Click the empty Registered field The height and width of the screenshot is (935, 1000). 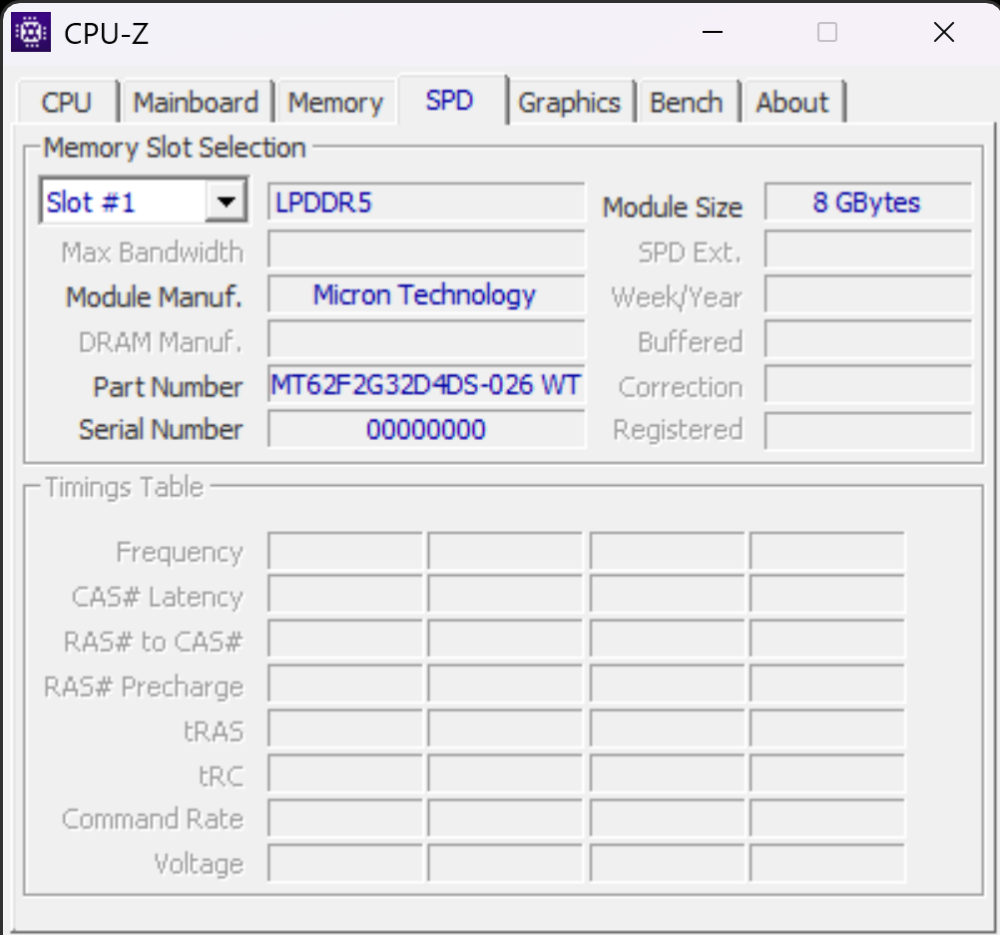867,431
